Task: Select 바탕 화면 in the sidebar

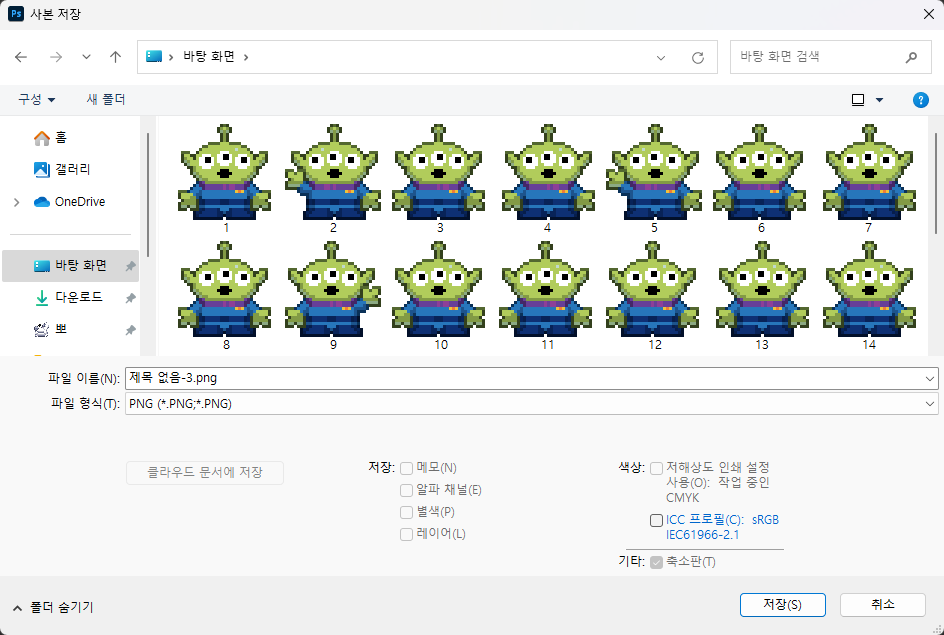Action: pos(70,265)
